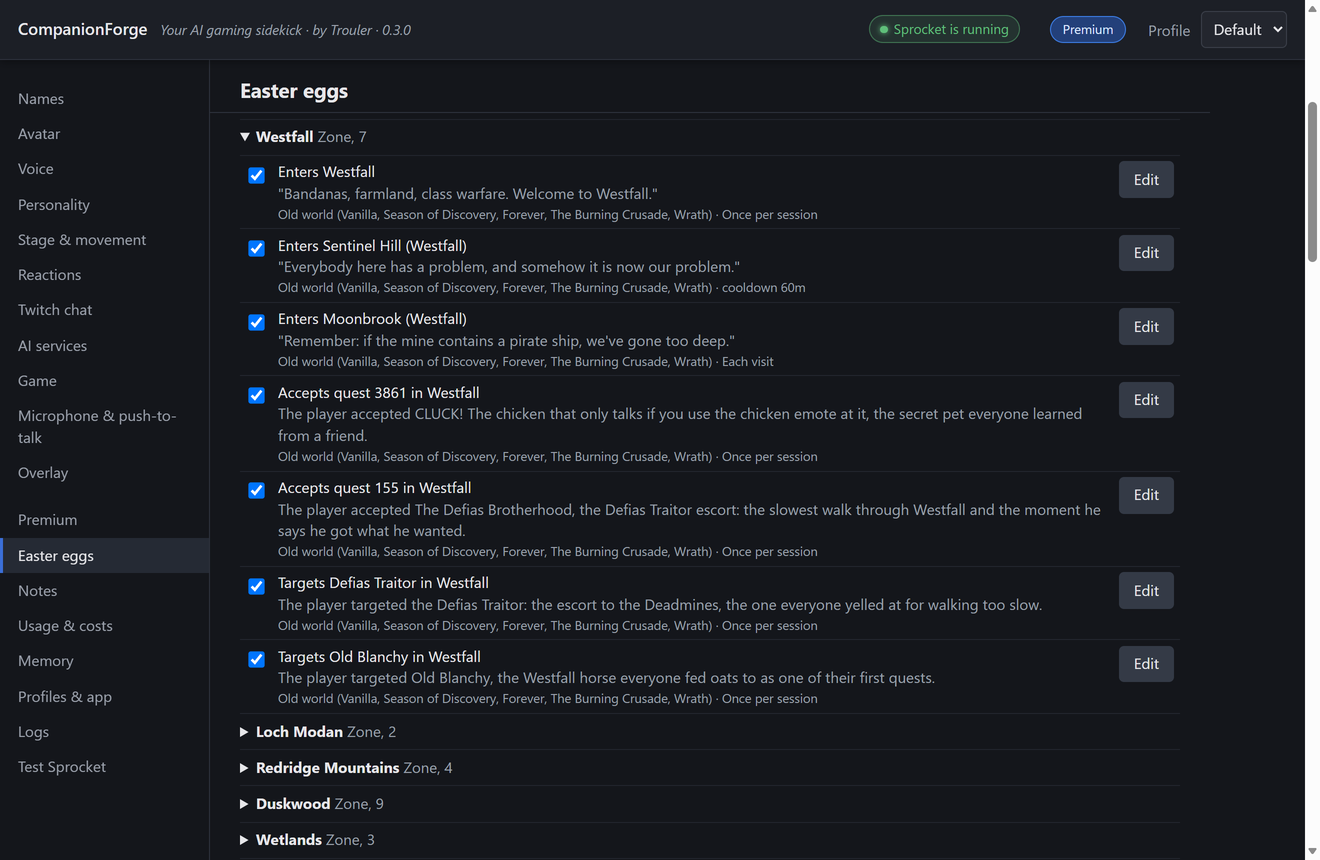Click the page vertical scrollbar thumb

coord(1312,182)
